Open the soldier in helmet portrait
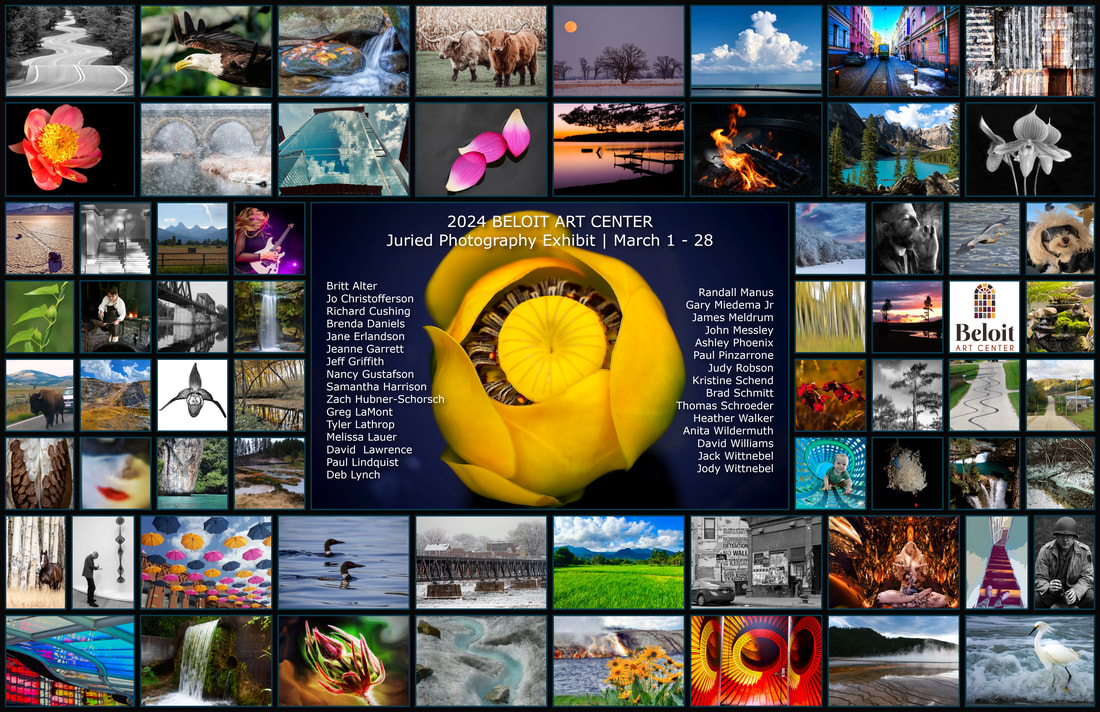1100x712 pixels. 1064,563
